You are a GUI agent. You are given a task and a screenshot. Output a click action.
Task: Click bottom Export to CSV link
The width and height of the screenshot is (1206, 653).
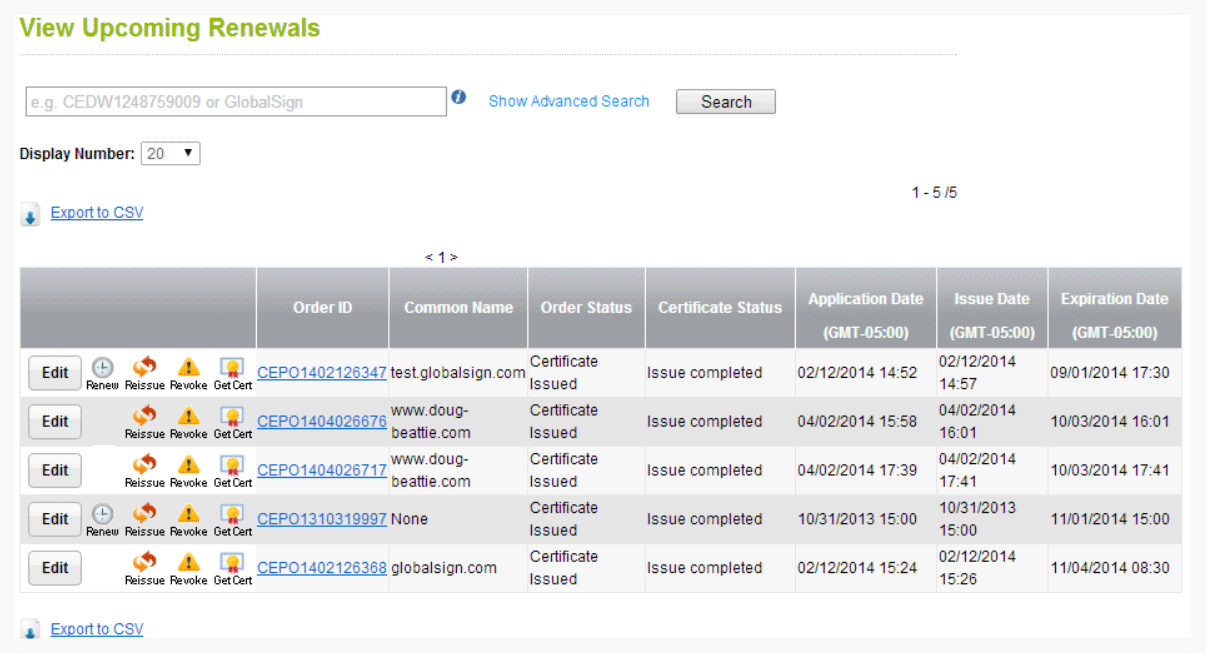pyautogui.click(x=97, y=629)
